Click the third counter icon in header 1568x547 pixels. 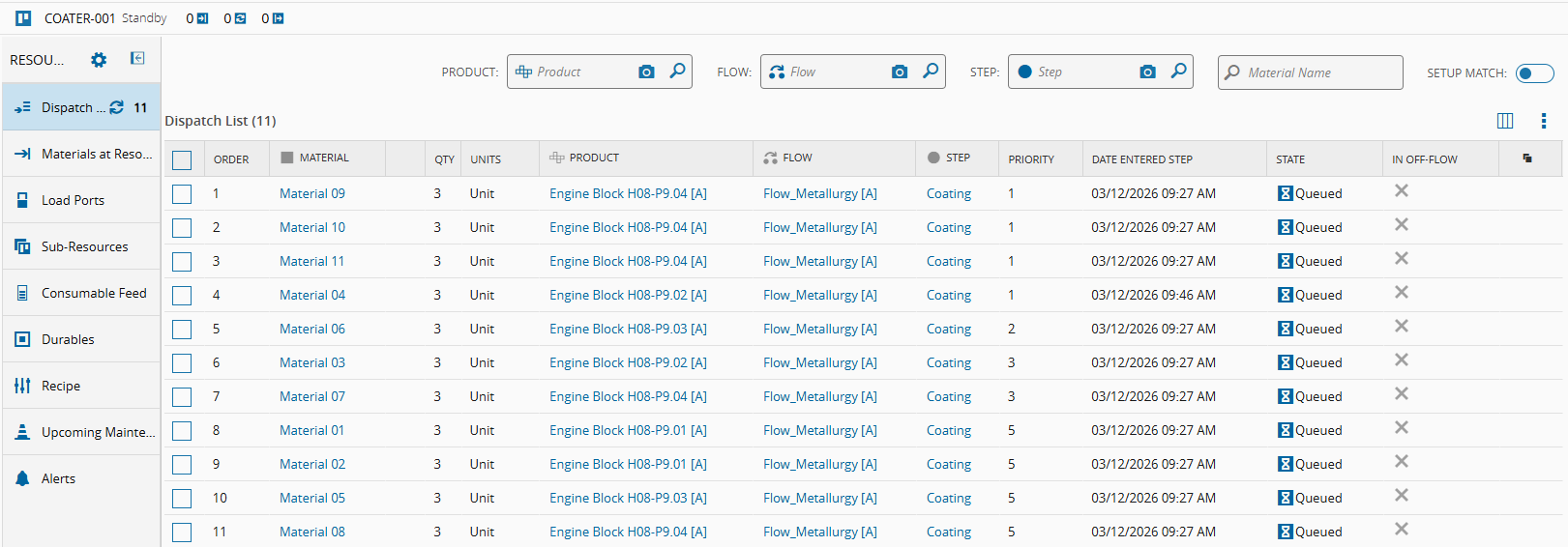(x=278, y=18)
